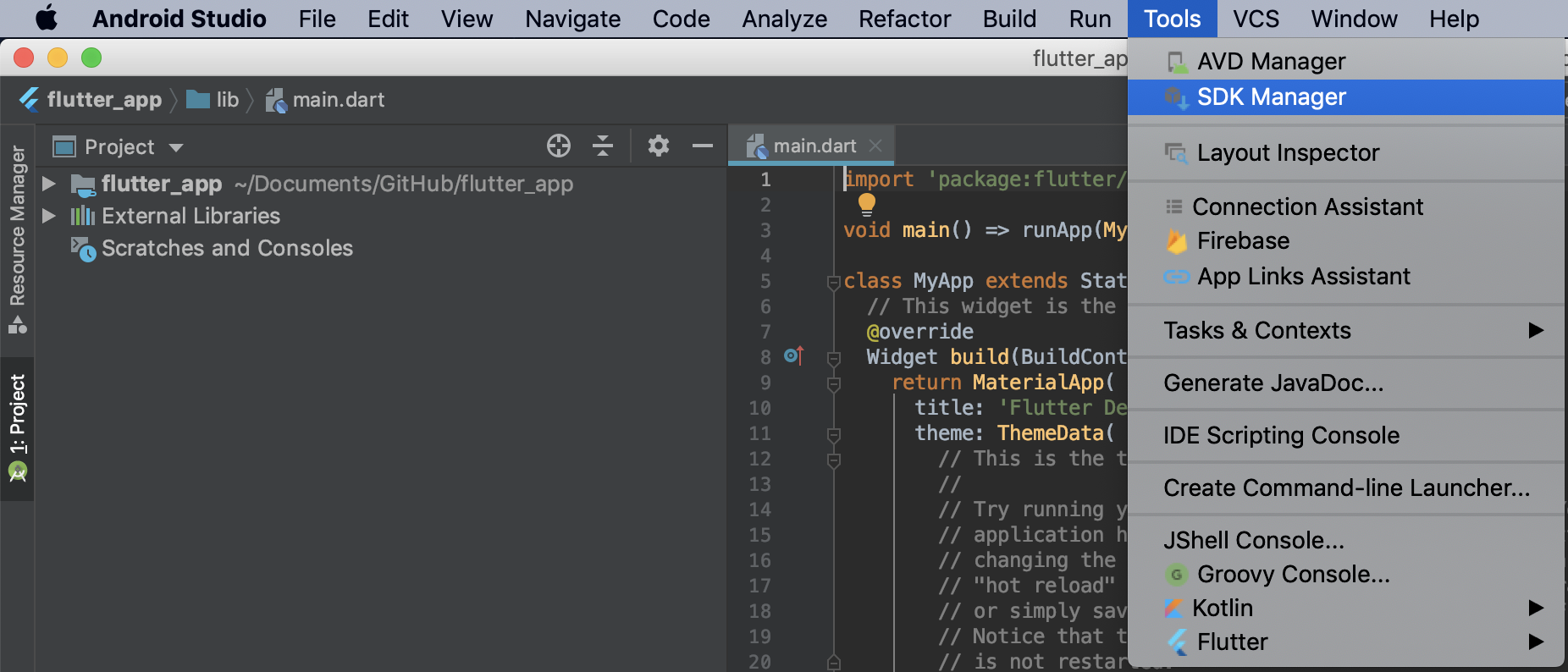Close the open Tools menu

(x=1172, y=19)
